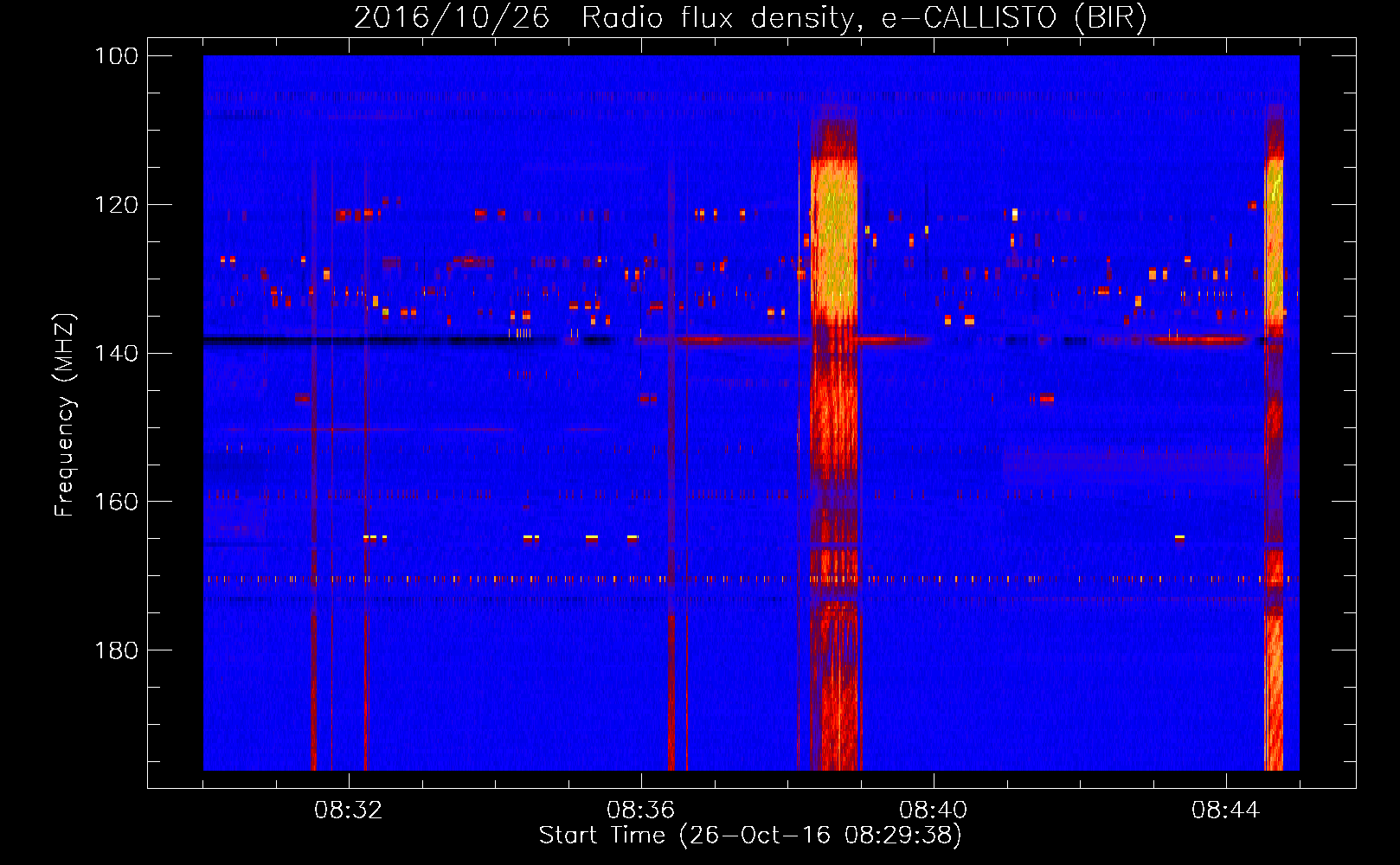Click the 100 frequency tick label

116,56
